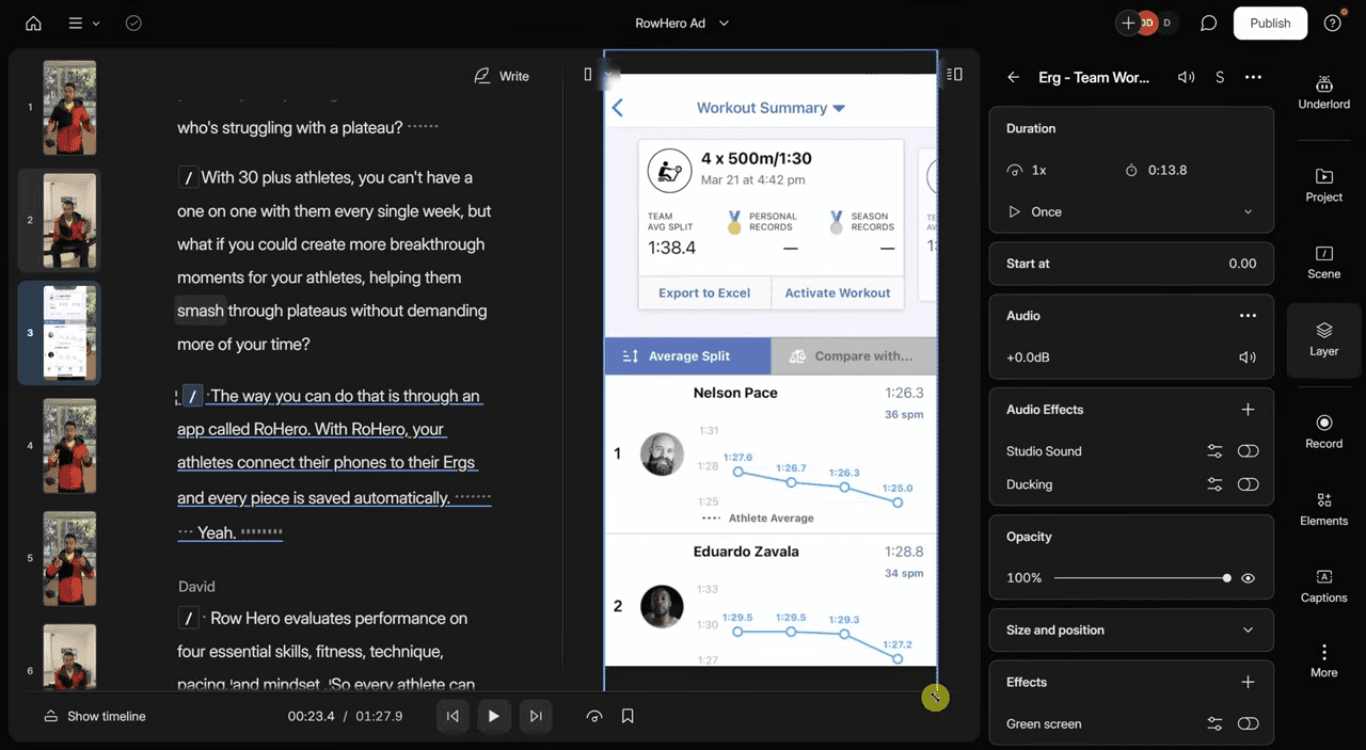Add a new audio effect
This screenshot has height=750, width=1366.
click(x=1248, y=409)
